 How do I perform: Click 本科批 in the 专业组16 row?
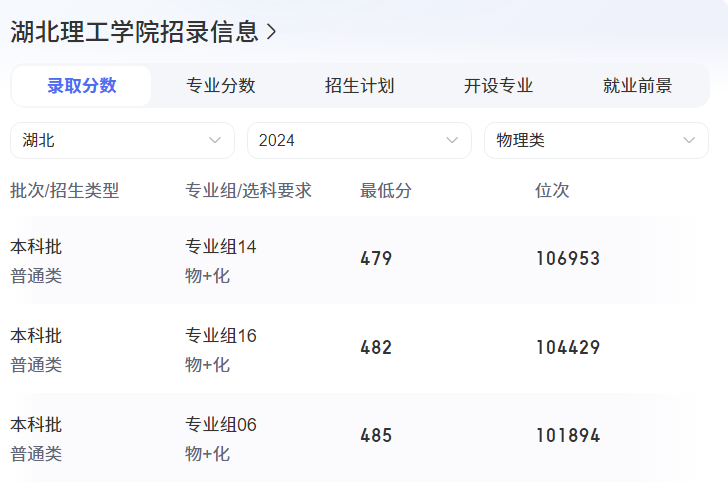click(36, 336)
